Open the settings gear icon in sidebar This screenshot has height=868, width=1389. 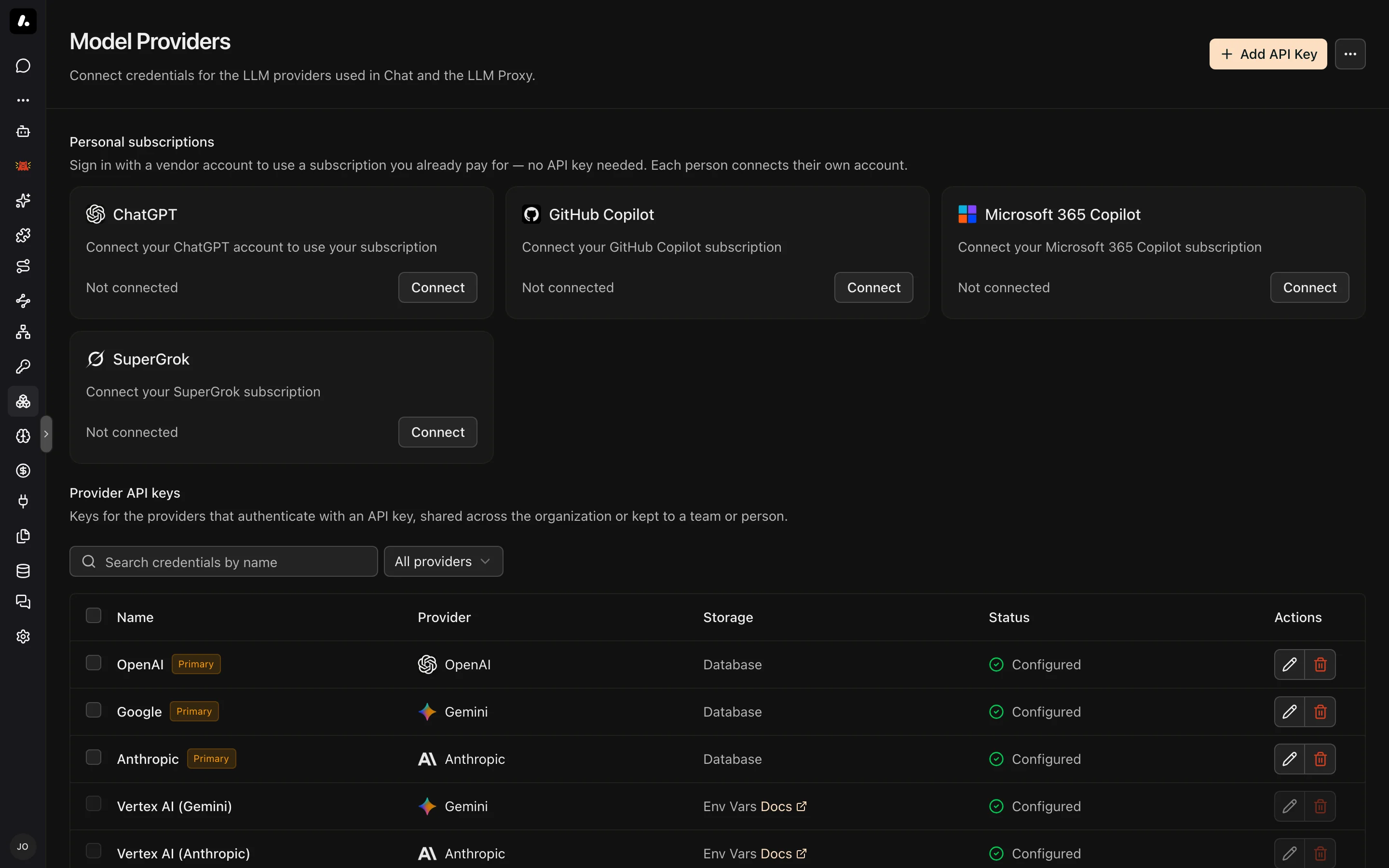pos(23,636)
